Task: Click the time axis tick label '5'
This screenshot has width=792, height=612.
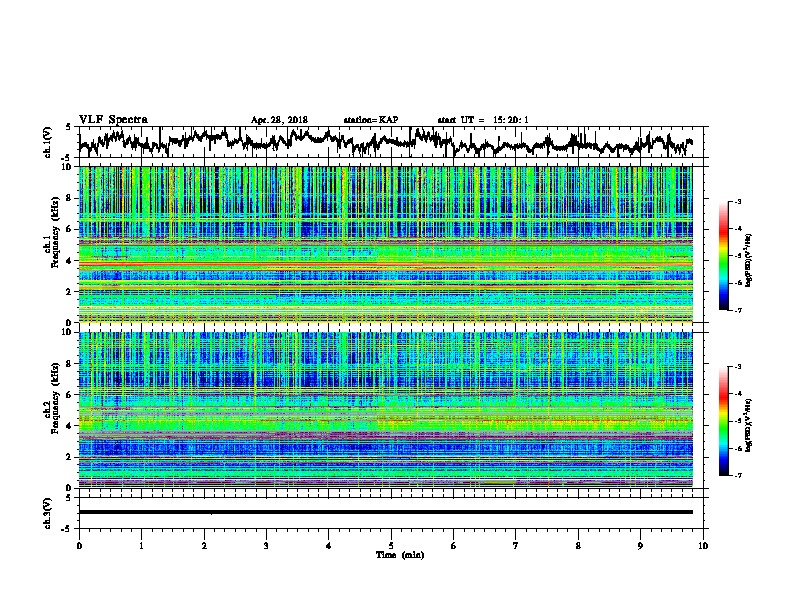Action: point(391,546)
